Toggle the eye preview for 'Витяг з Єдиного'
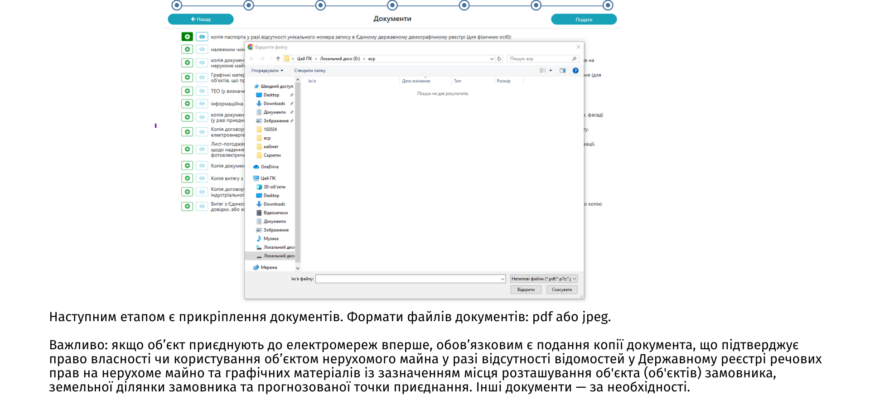The width and height of the screenshot is (870, 400). 202,206
